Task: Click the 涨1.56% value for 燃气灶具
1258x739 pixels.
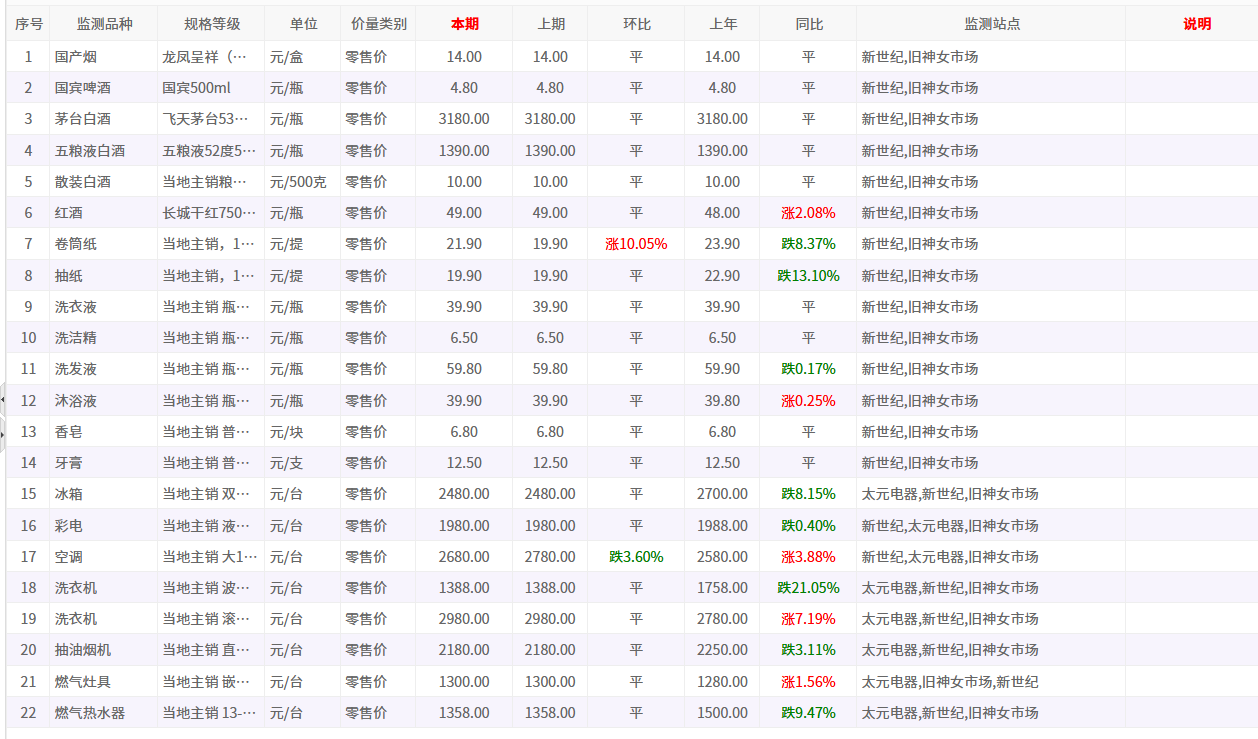Action: tap(808, 682)
